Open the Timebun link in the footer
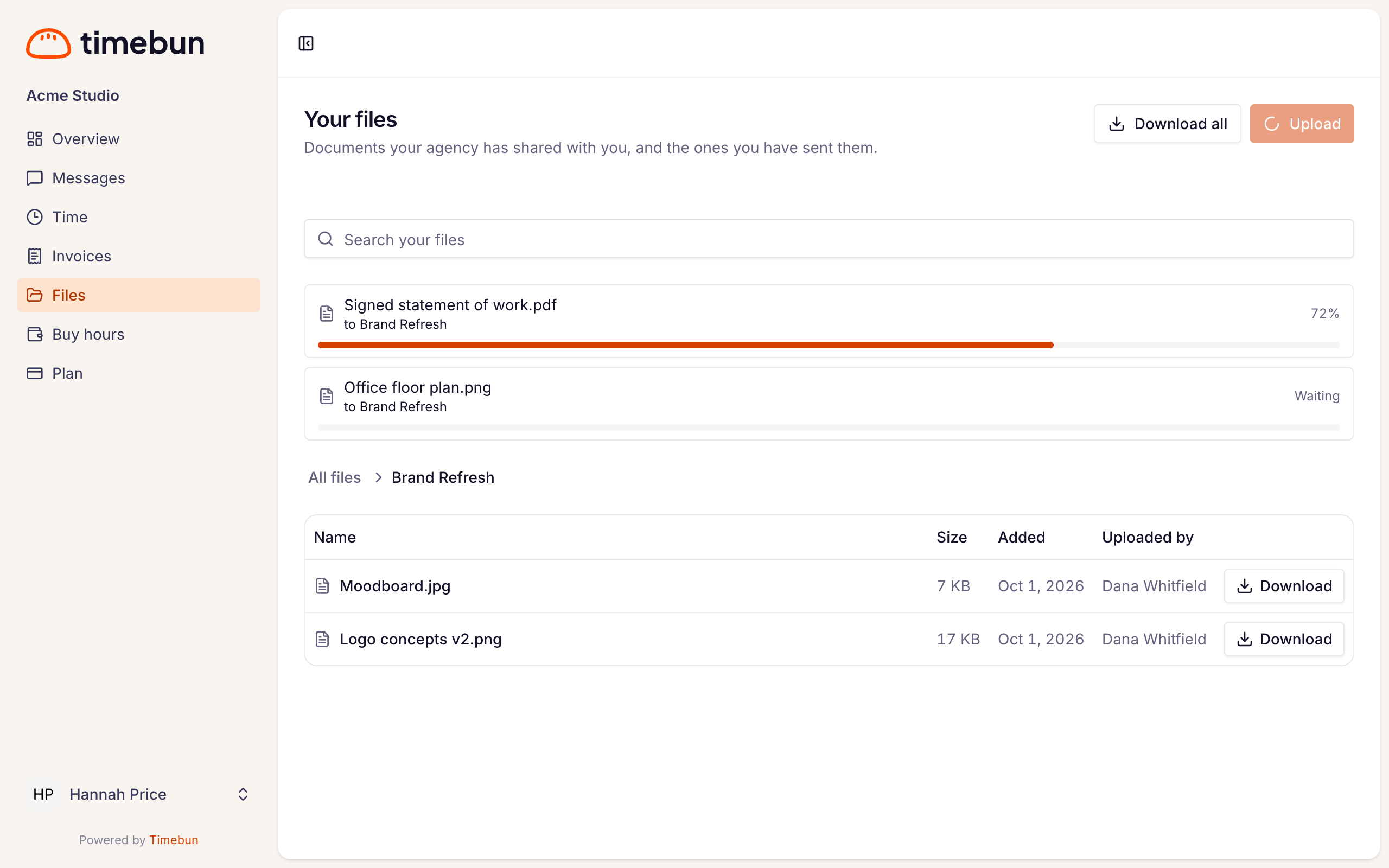Viewport: 1389px width, 868px height. coord(174,840)
